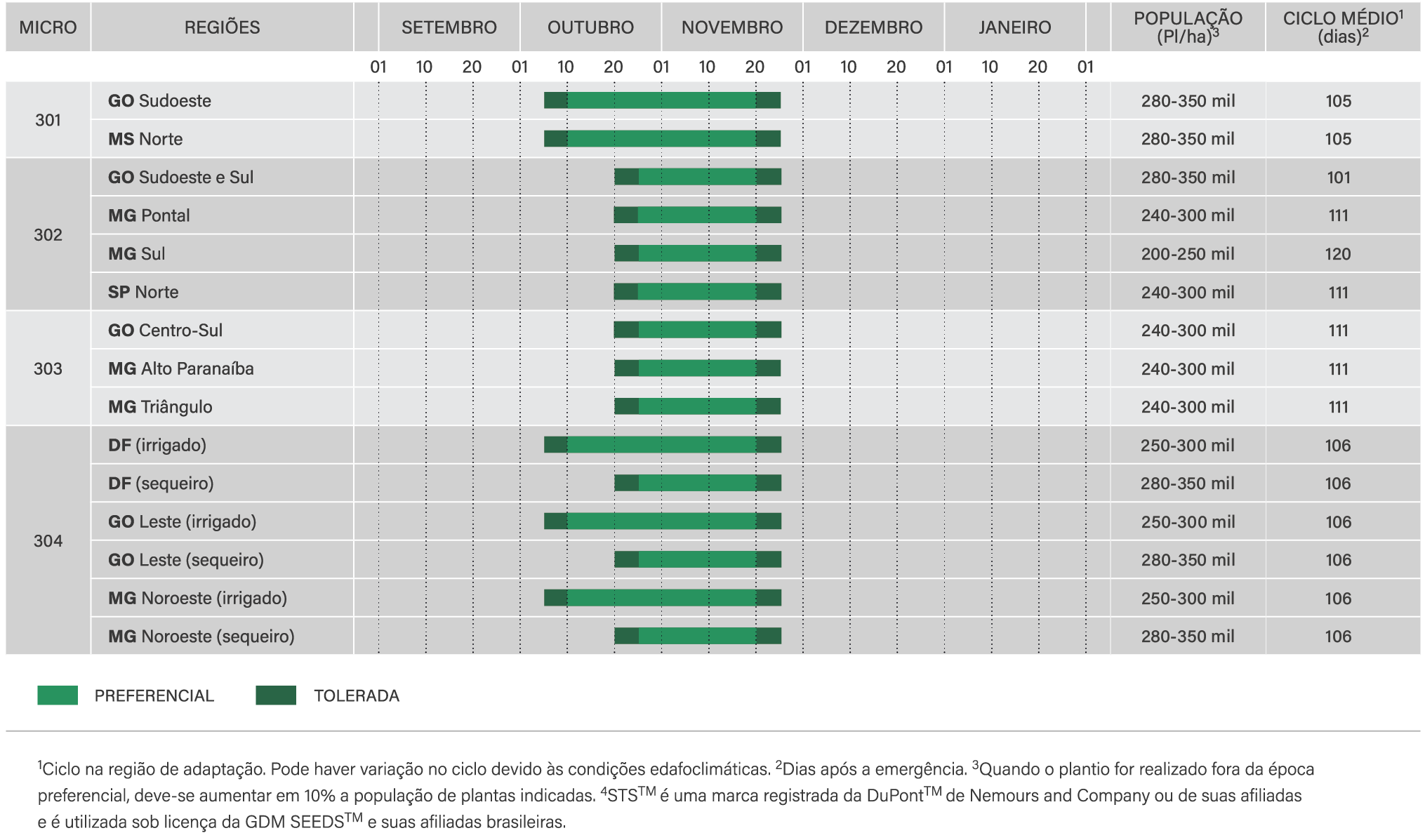Click the 200-250 mil population value
Screen dimensions: 1425x840
pos(1187,254)
